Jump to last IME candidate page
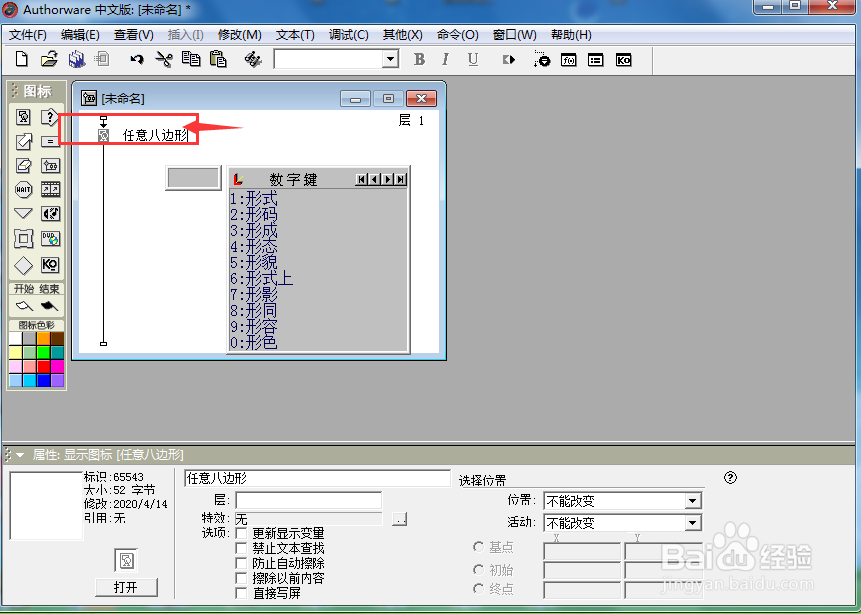Viewport: 861px width, 614px height. [400, 180]
